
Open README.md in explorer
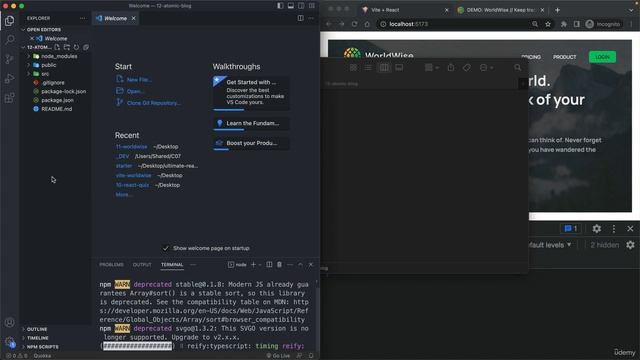point(56,109)
